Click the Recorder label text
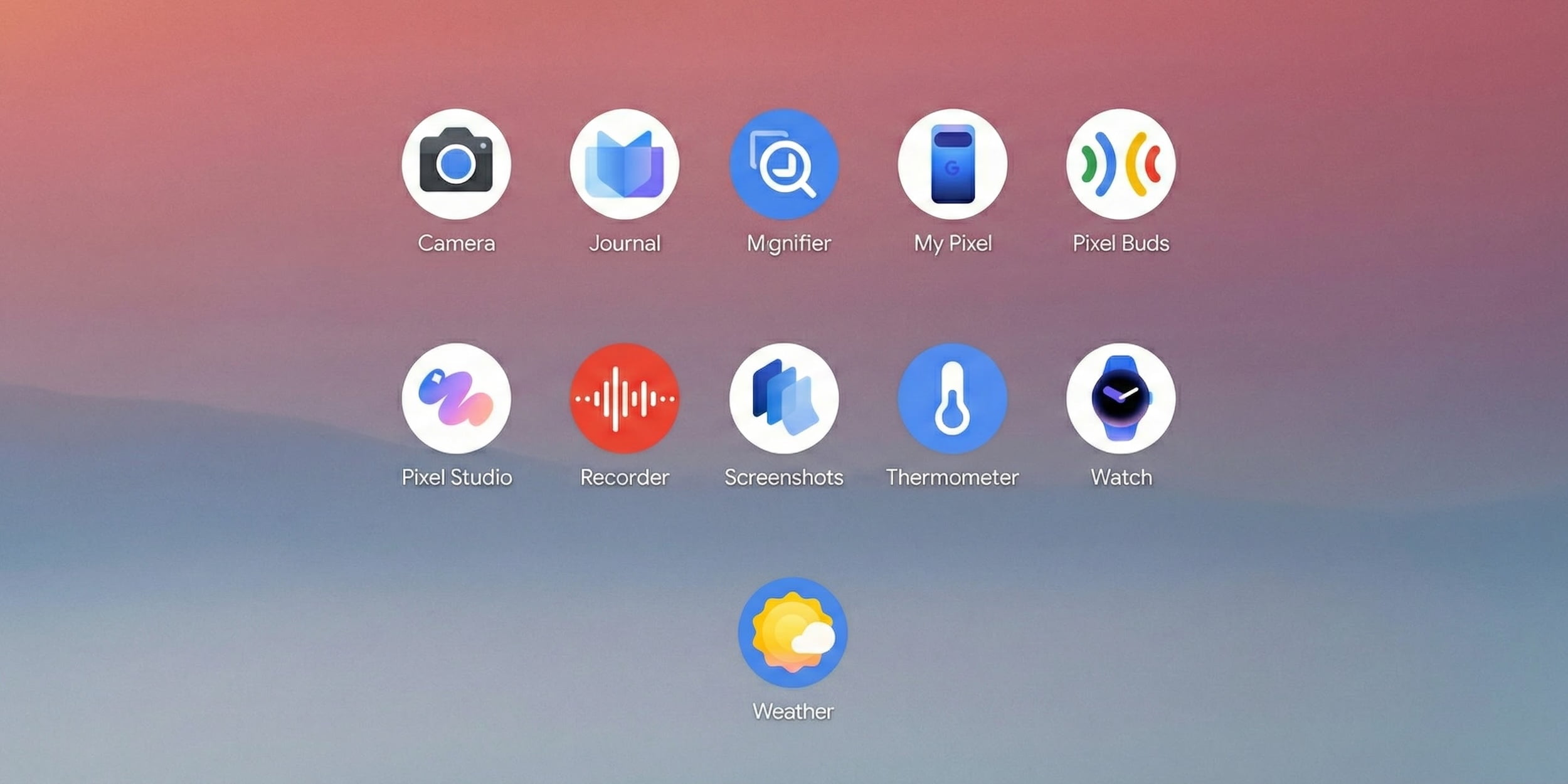Image resolution: width=1568 pixels, height=784 pixels. 624,477
